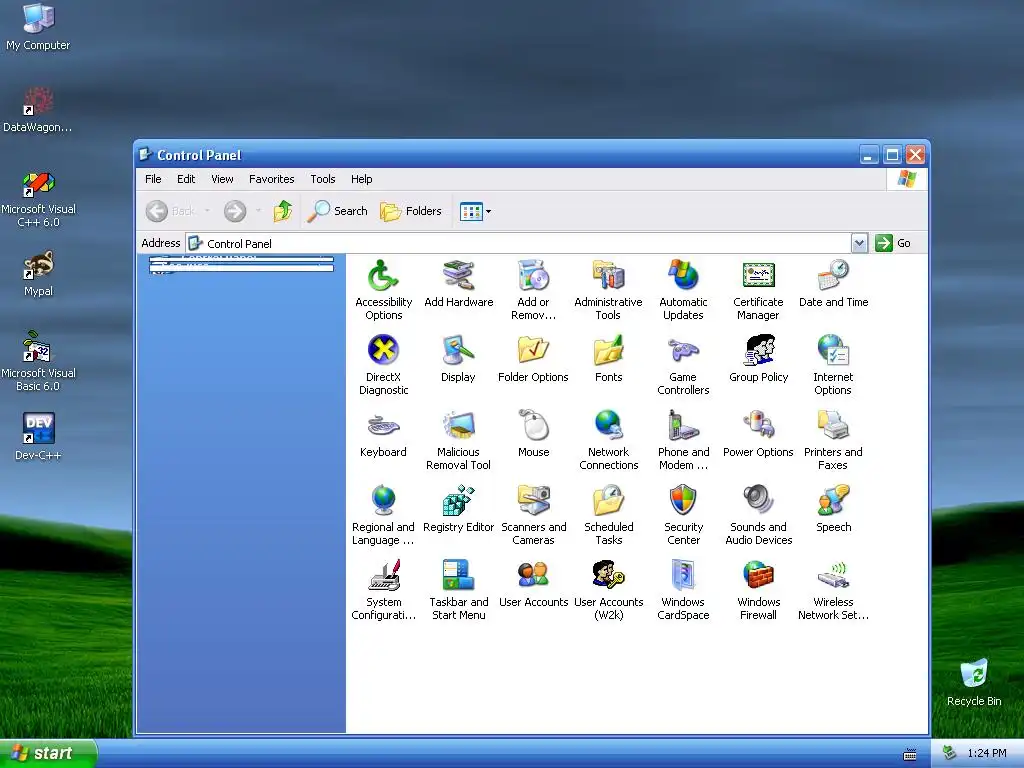Select Microsoft Visual Basic 6.0 shortcut
This screenshot has width=1024, height=768.
[x=38, y=362]
